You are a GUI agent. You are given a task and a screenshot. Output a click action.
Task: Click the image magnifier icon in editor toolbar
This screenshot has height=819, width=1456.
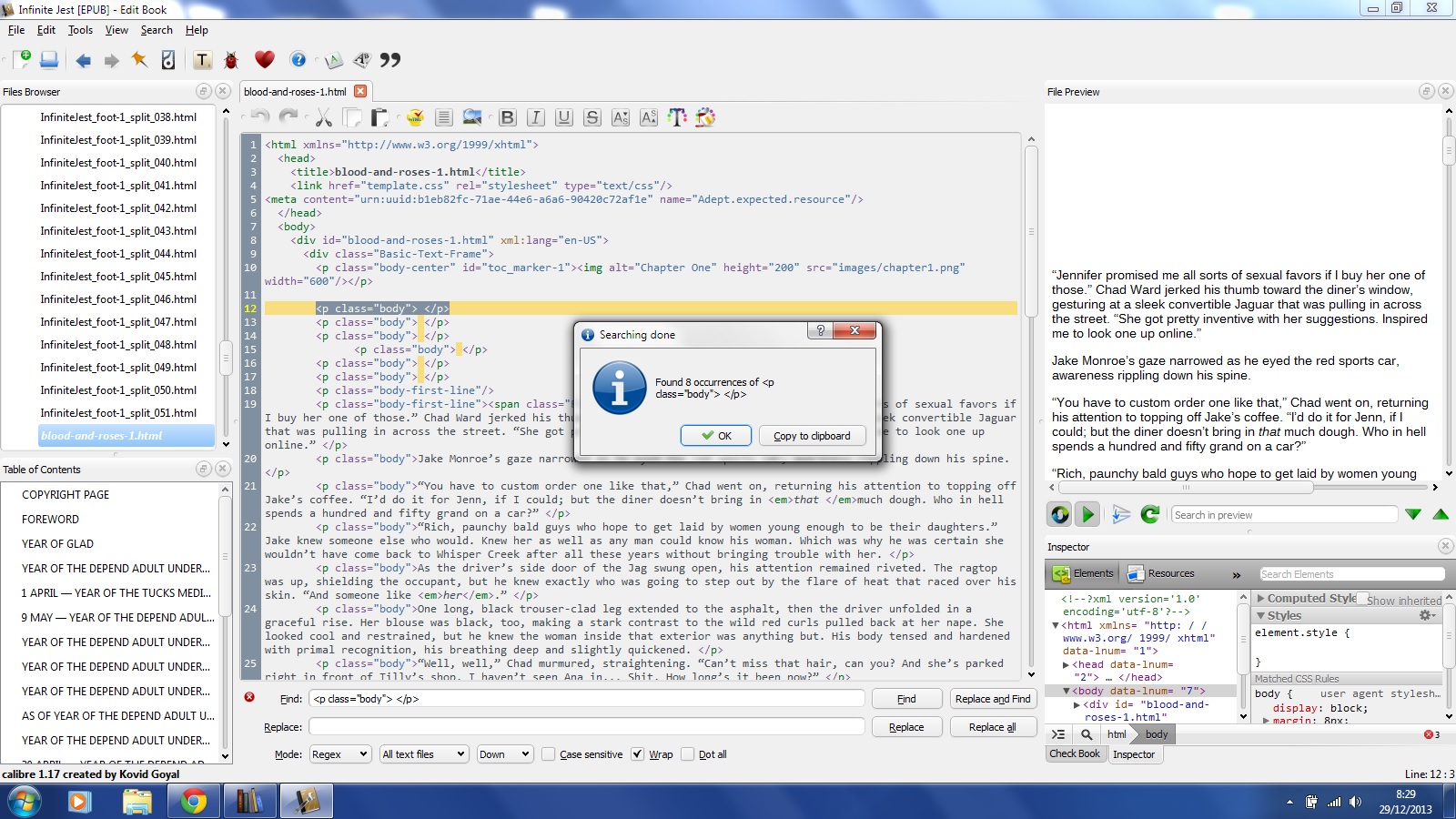pos(472,117)
